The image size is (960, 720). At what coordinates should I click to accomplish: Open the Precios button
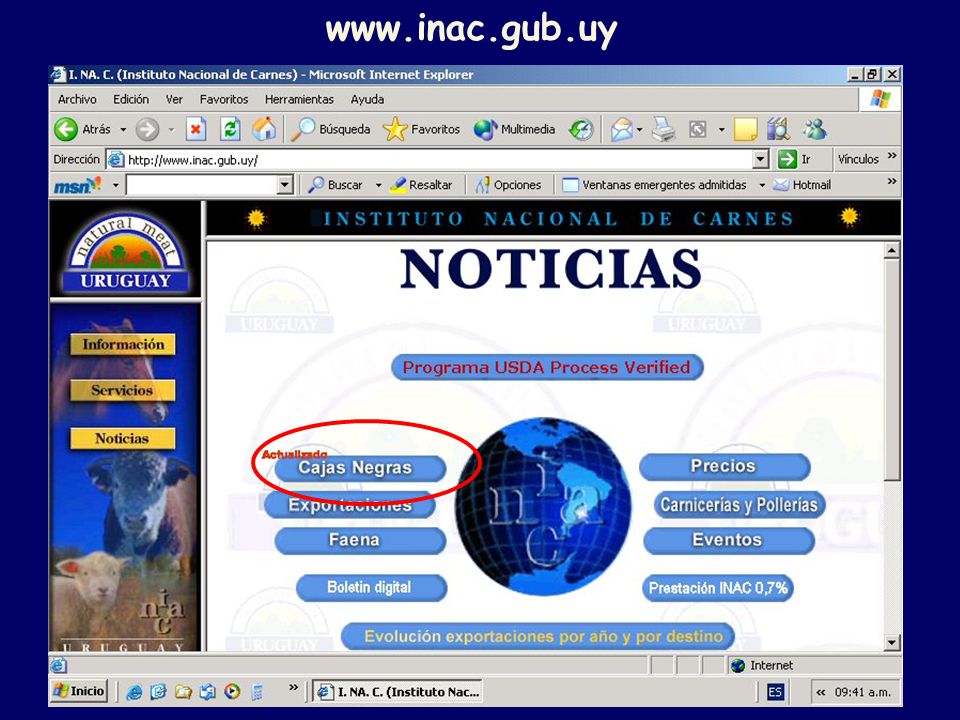point(724,467)
